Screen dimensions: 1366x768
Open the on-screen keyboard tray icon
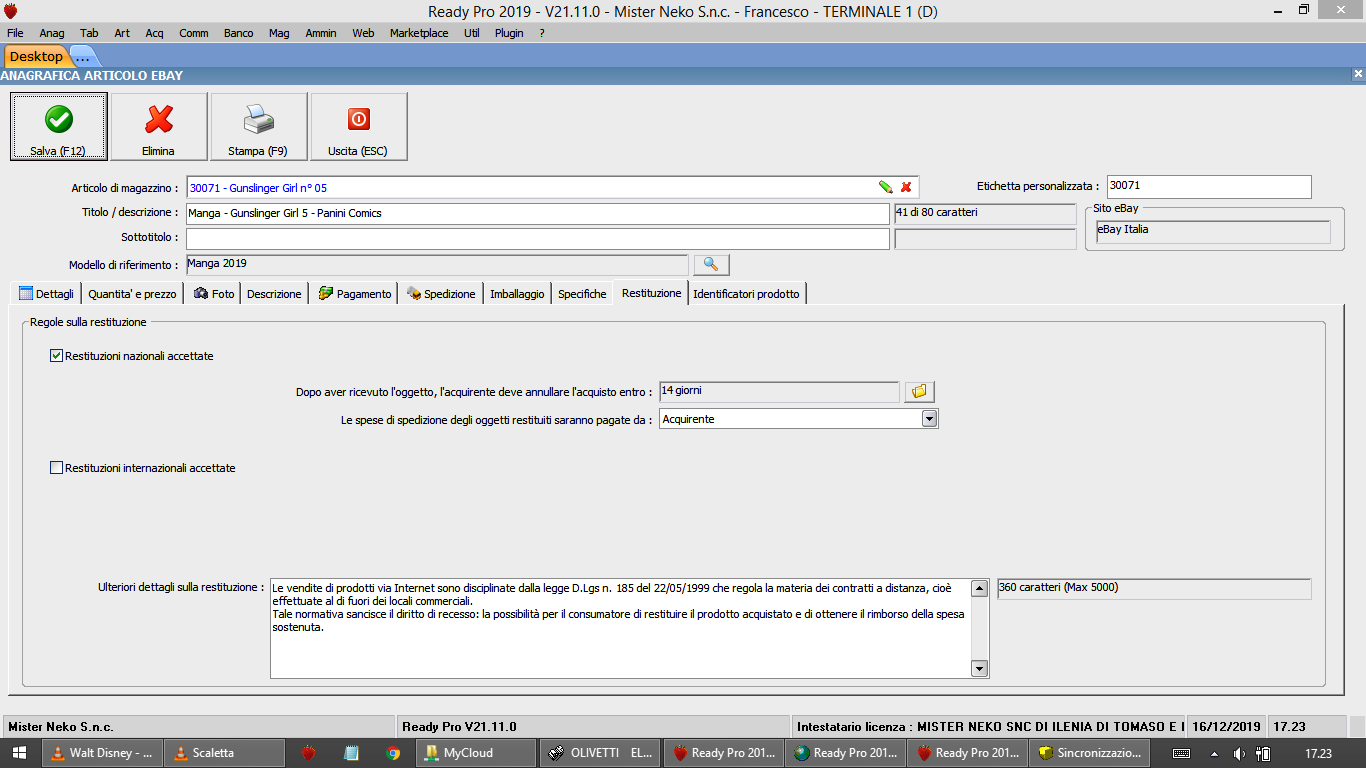pos(1181,754)
